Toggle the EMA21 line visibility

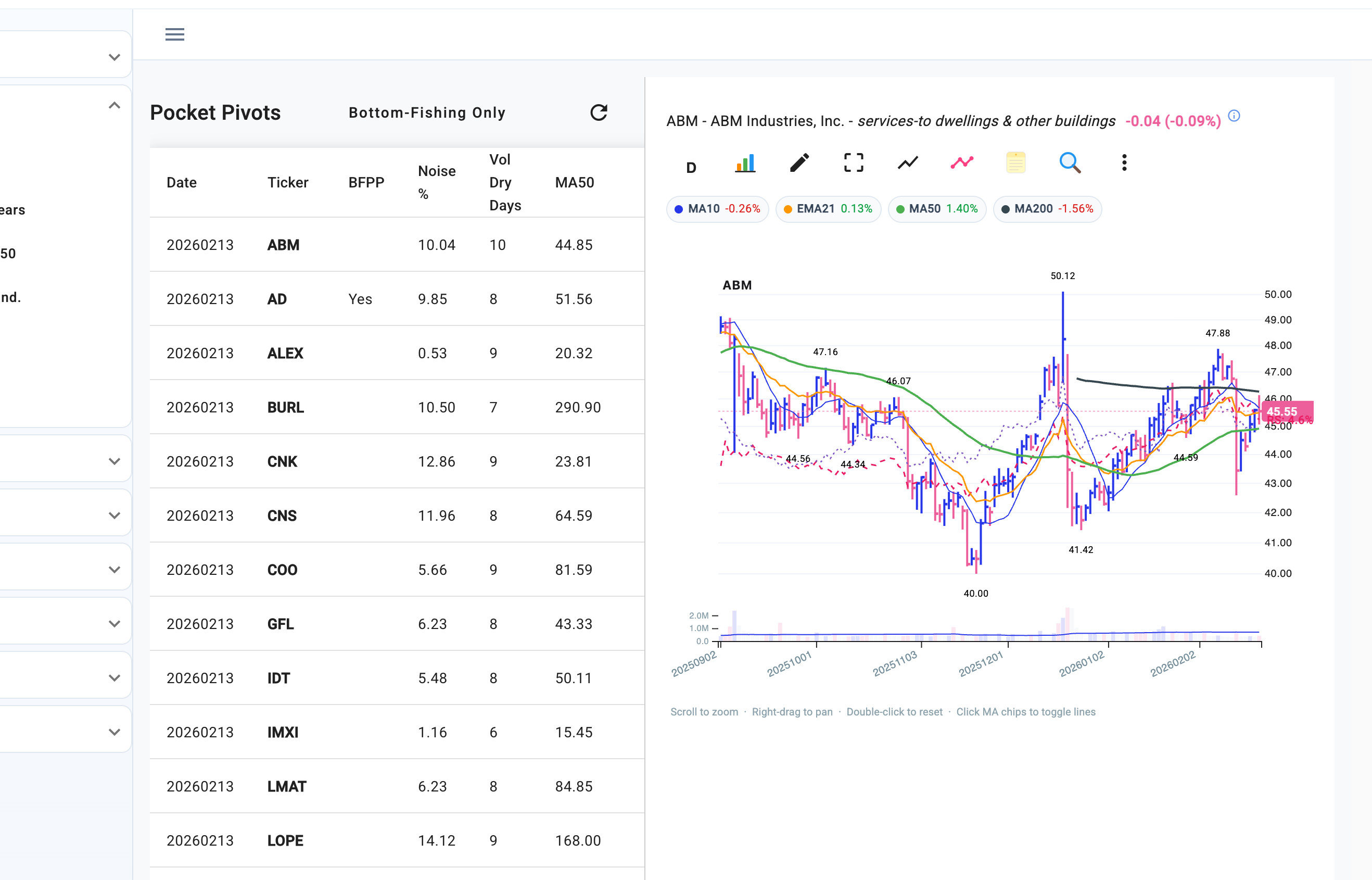click(x=828, y=209)
